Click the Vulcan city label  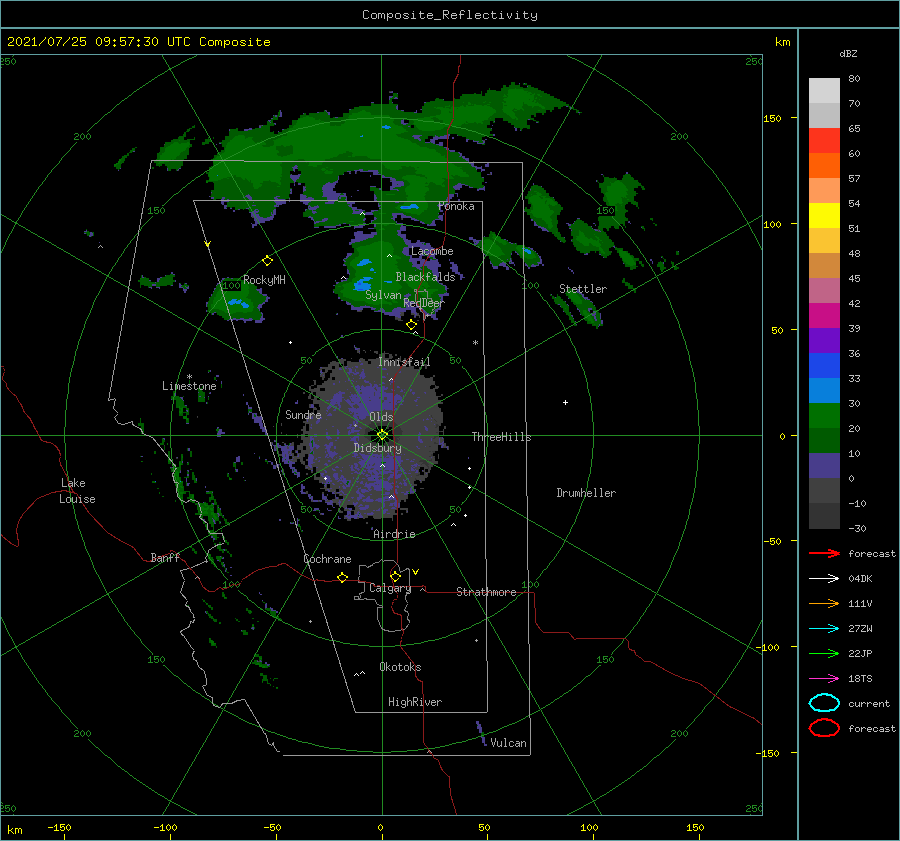tap(509, 743)
